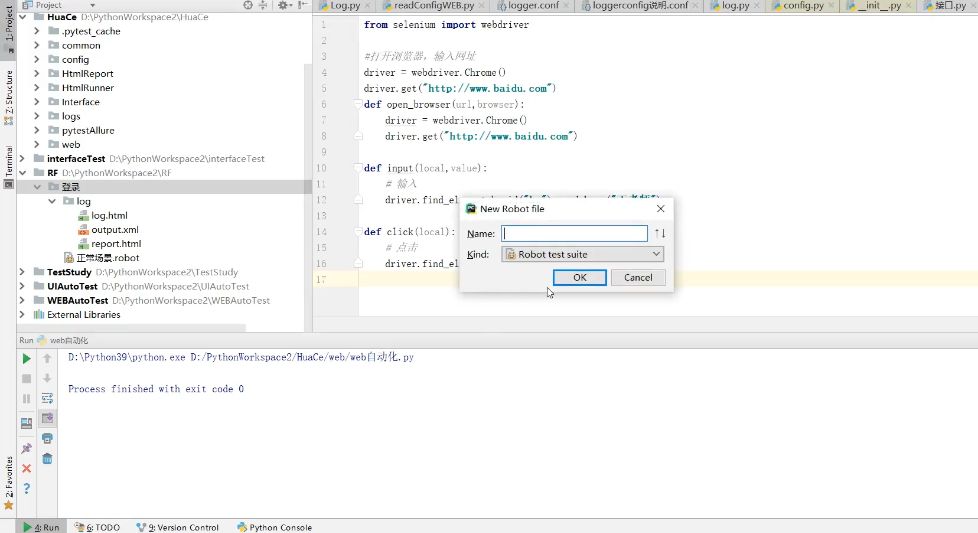Click the Stop process icon in Run panel
Image resolution: width=978 pixels, height=533 pixels.
pos(27,379)
